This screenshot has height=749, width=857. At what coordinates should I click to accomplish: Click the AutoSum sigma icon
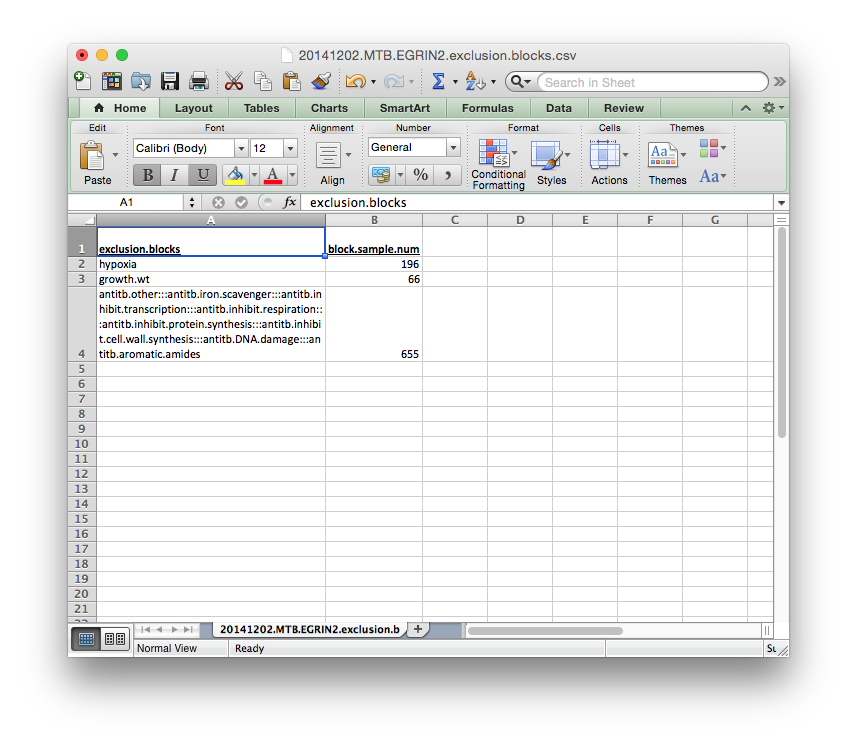[438, 82]
